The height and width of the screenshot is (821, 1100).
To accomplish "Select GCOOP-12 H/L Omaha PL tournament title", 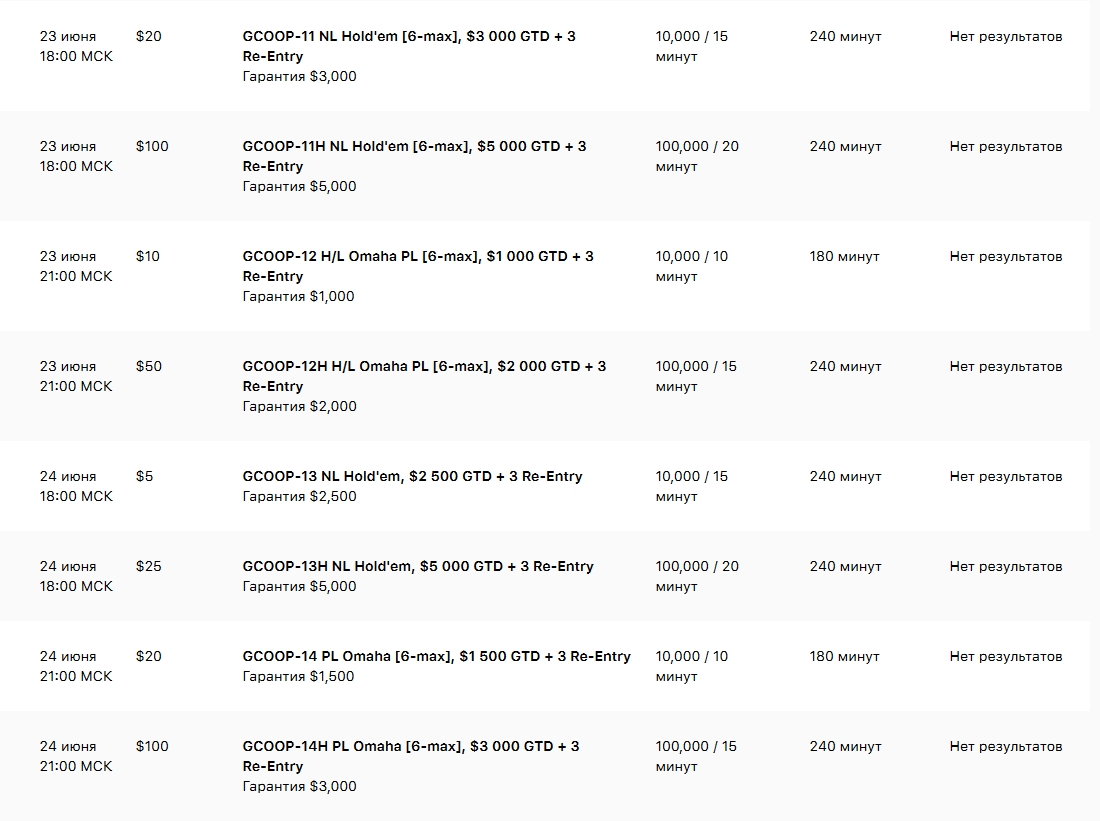I will pyautogui.click(x=418, y=267).
